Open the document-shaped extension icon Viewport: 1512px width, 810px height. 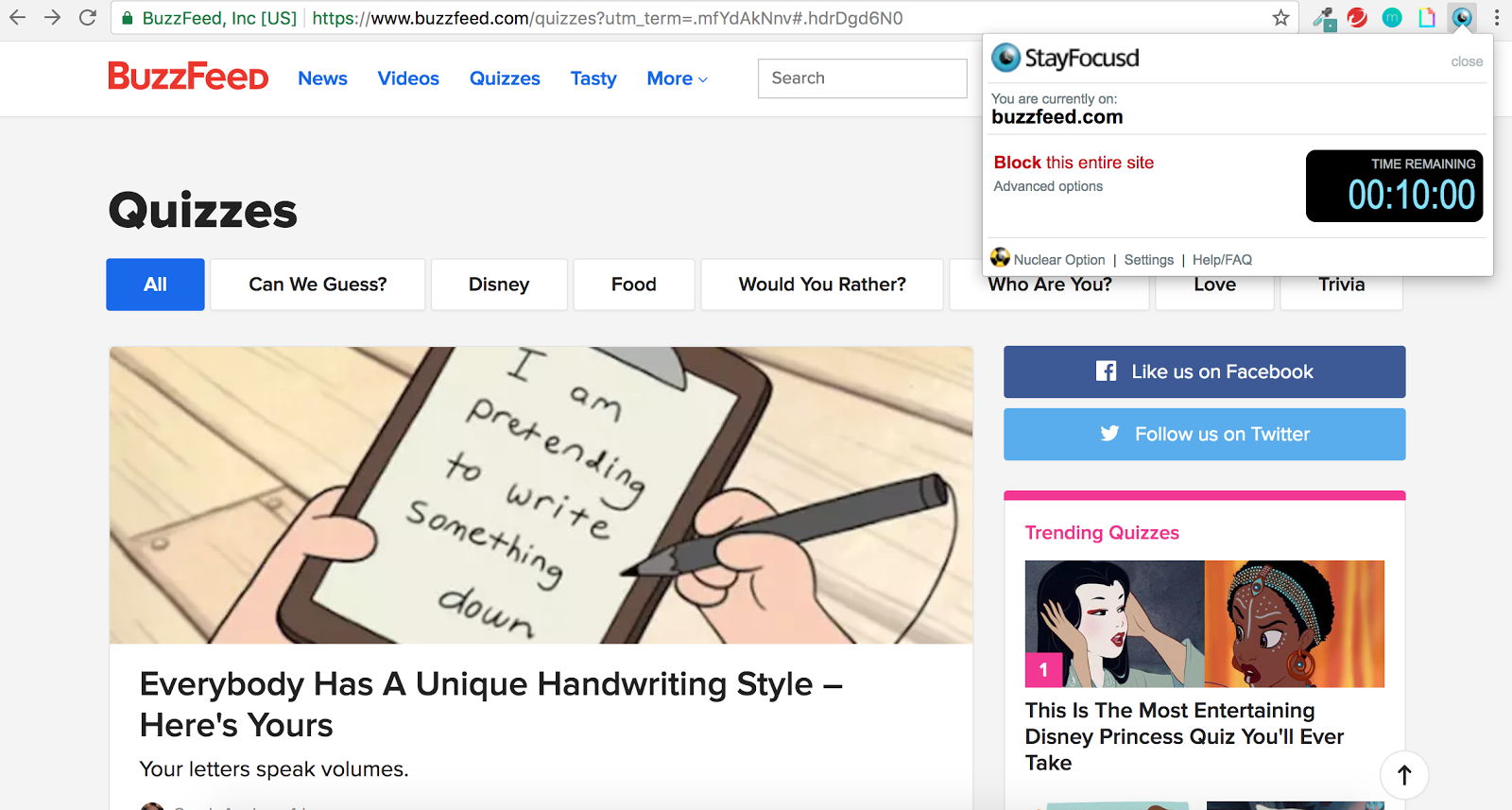tap(1427, 17)
